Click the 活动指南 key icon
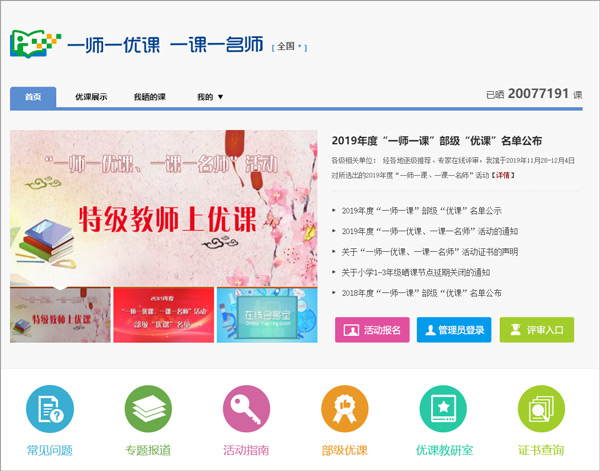The image size is (600, 471). 246,409
